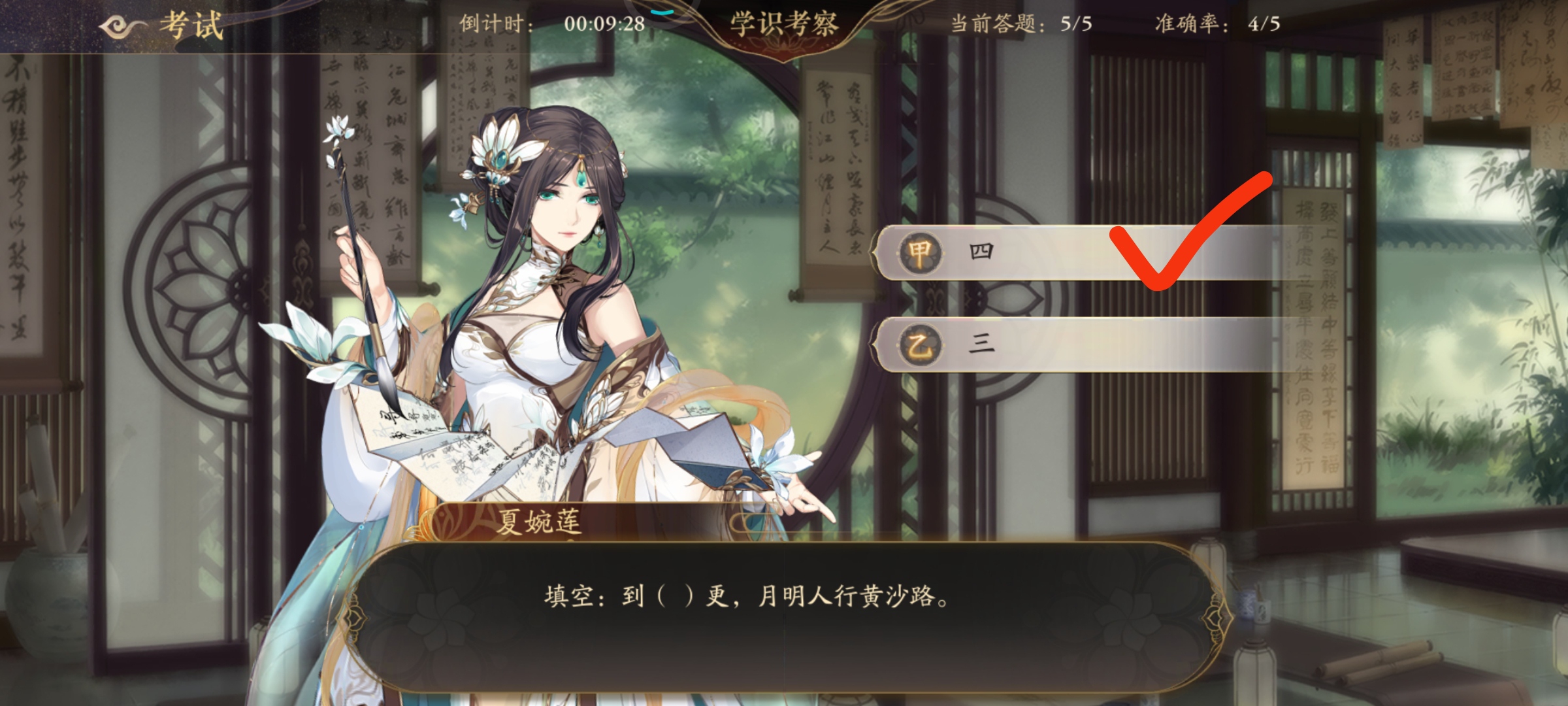Viewport: 1568px width, 706px height.
Task: Click the calligraphy brush in her hand
Action: tap(359, 261)
